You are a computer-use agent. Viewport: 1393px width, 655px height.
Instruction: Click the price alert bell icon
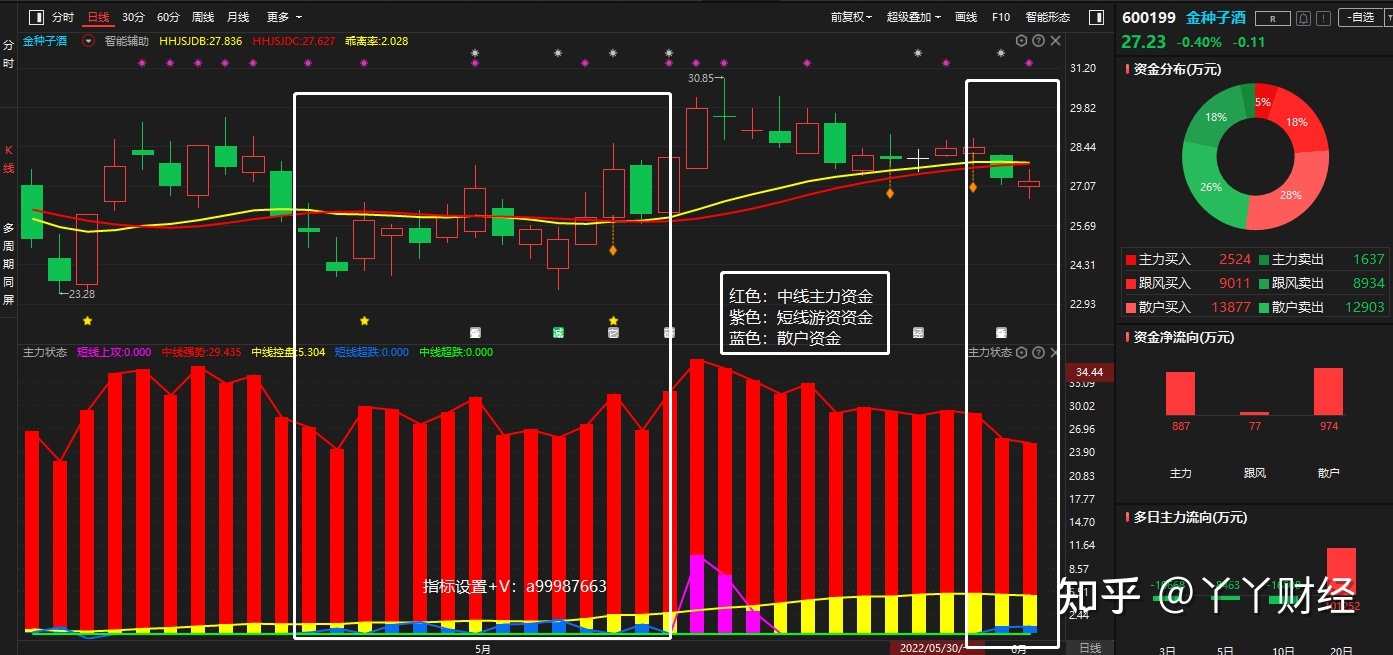coord(1302,18)
